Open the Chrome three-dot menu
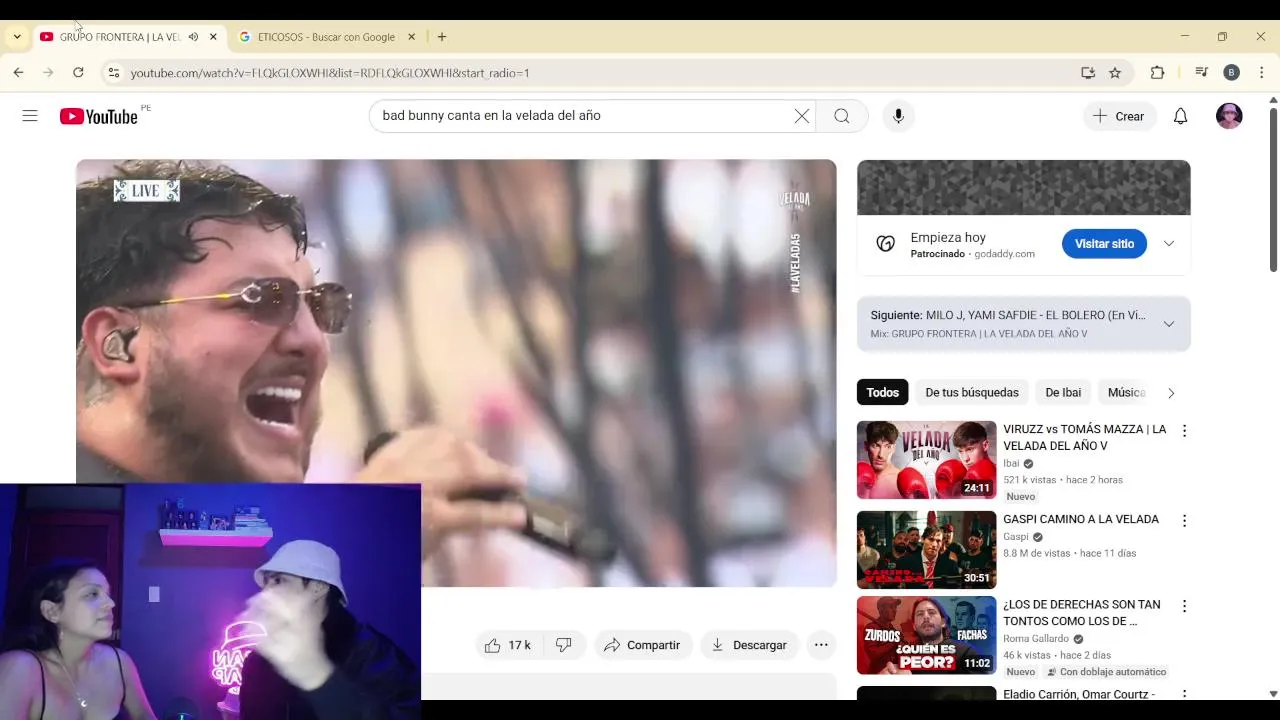 pos(1262,72)
